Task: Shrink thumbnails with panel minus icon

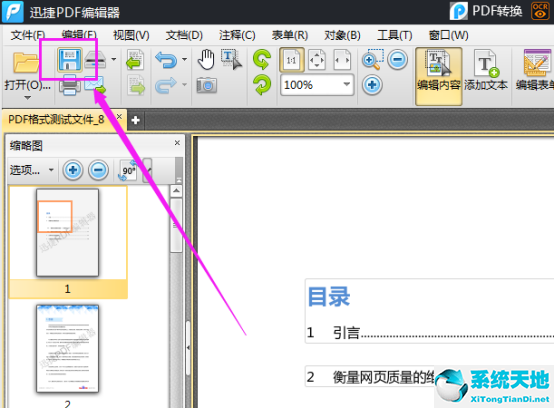Action: point(99,170)
